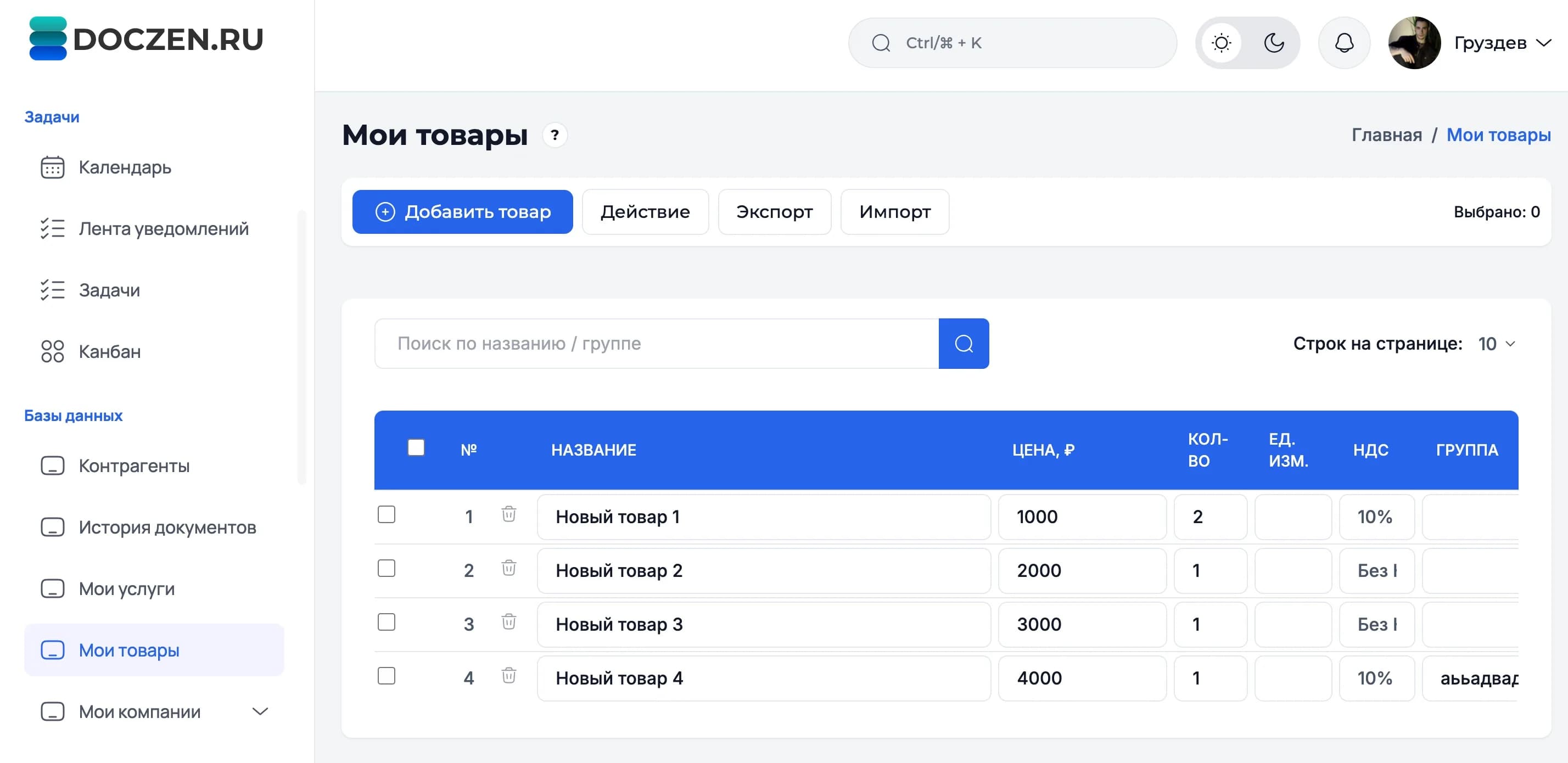This screenshot has width=1568, height=763.
Task: Click the Добавить товар button
Action: pyautogui.click(x=463, y=212)
